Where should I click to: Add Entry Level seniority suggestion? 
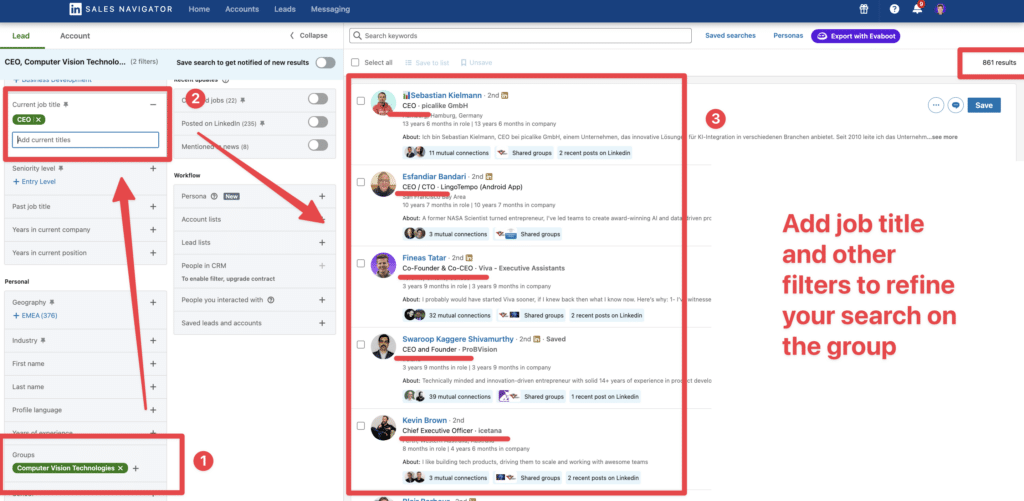tap(34, 182)
